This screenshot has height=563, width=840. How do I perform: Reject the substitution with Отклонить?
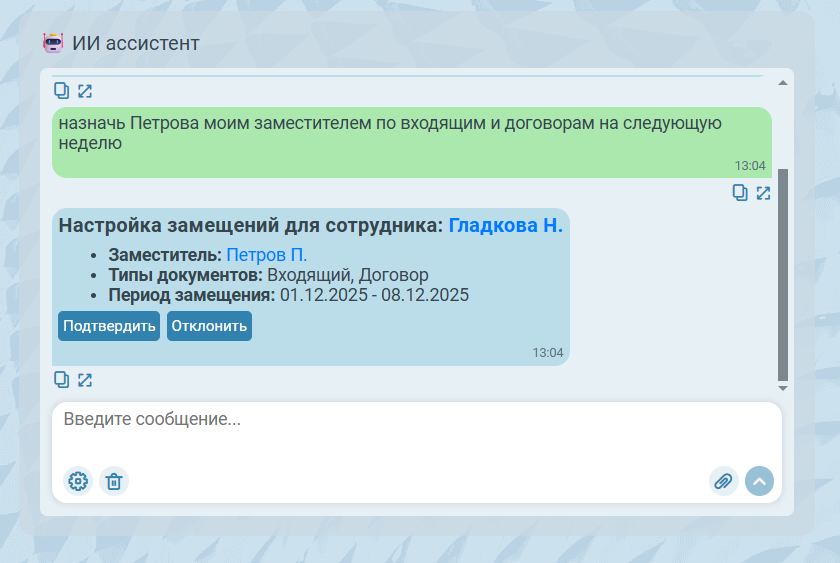(209, 326)
